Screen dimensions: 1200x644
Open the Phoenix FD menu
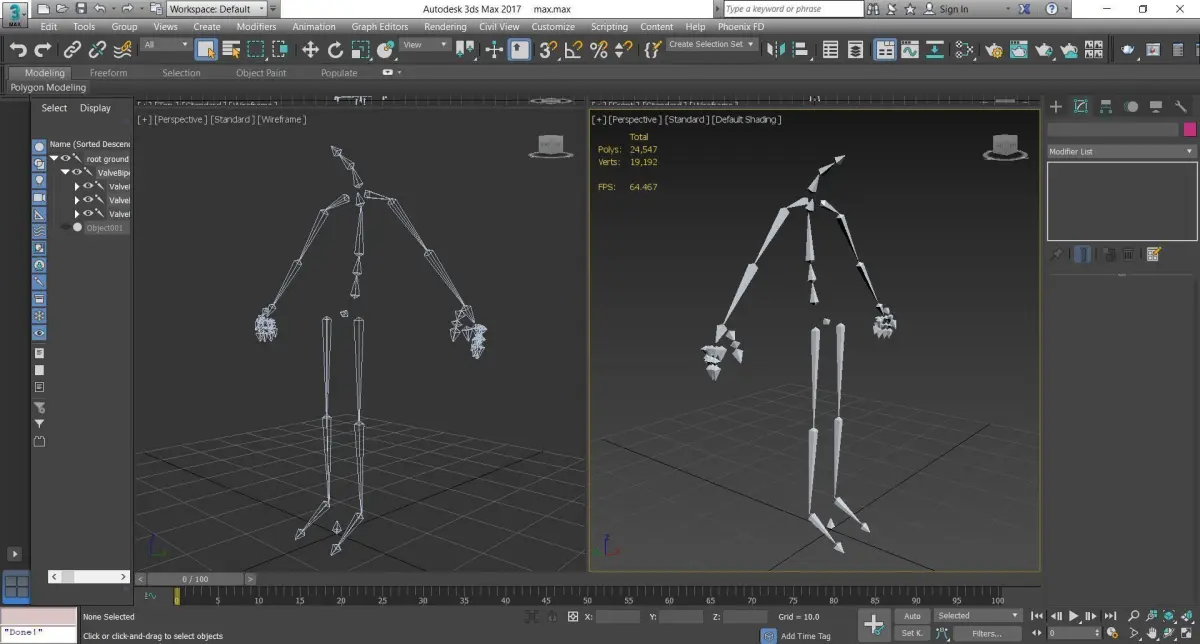coord(741,27)
